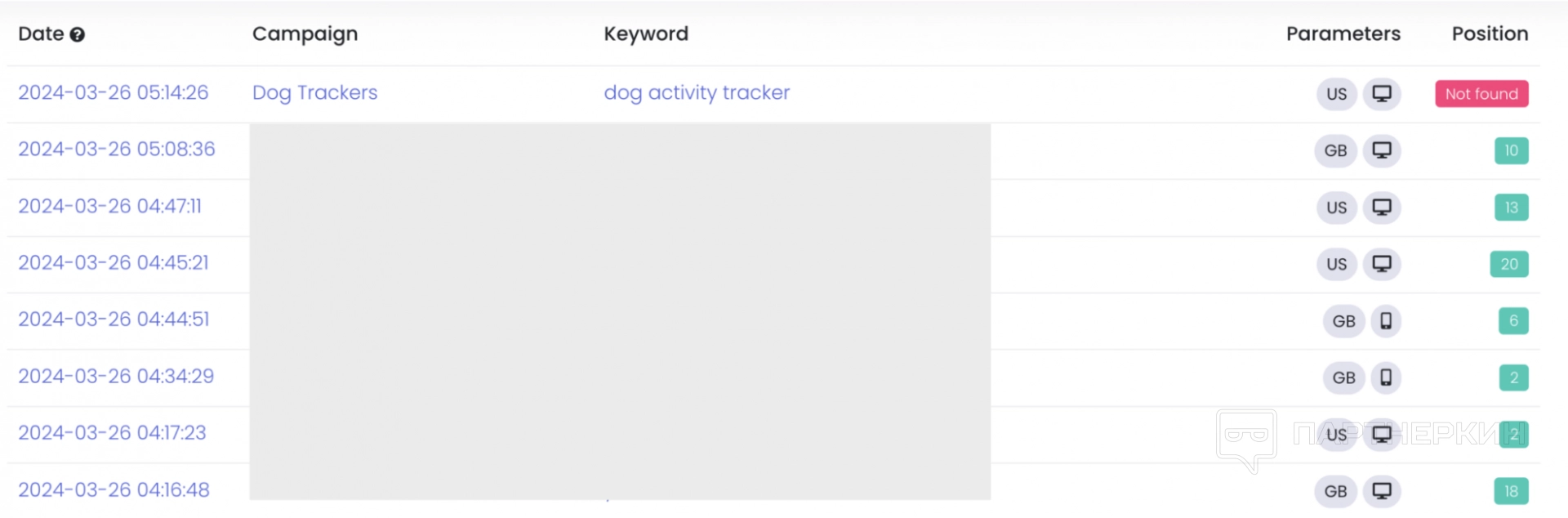Click the Position column header
Image resolution: width=1568 pixels, height=518 pixels.
1490,33
